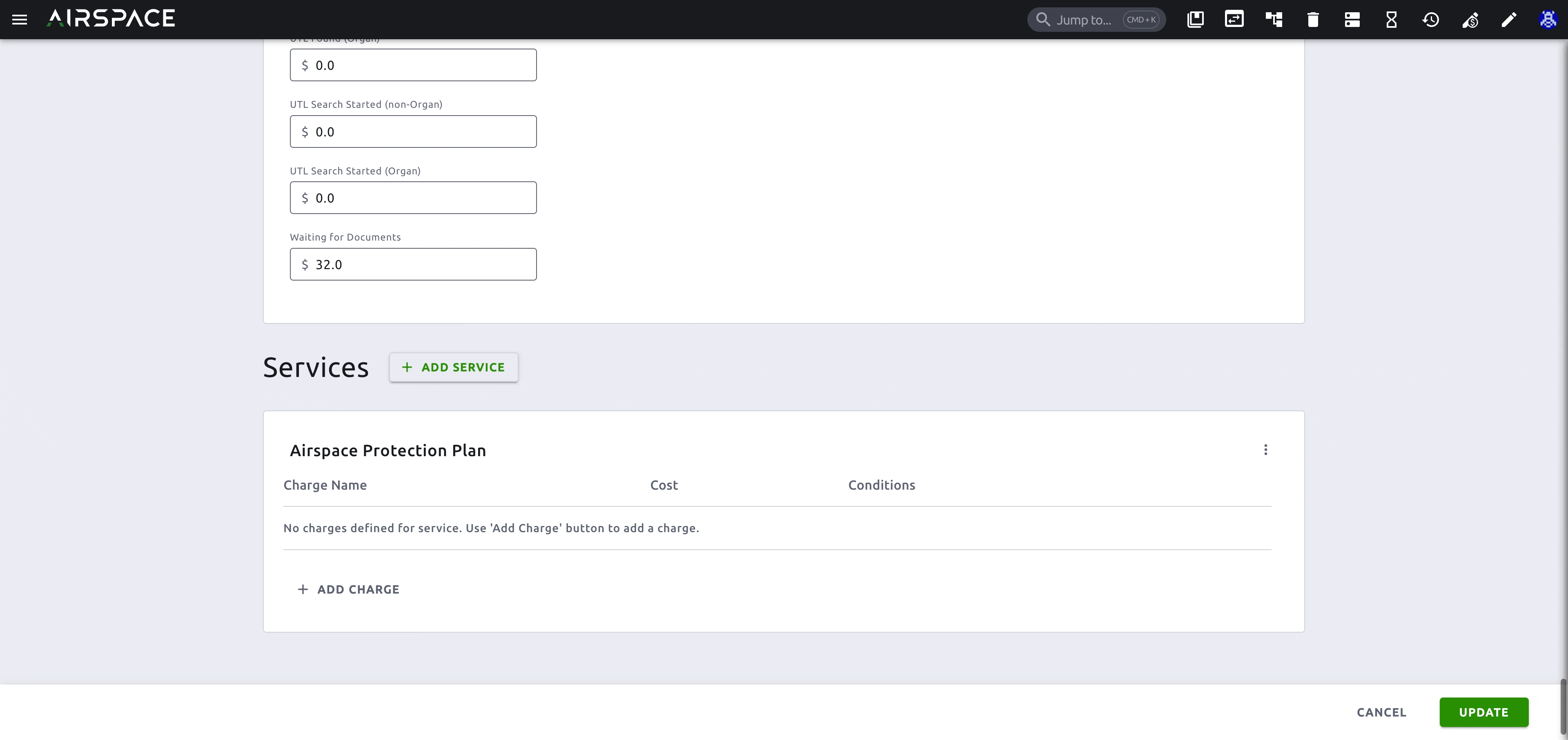Click the pencil edit icon
The height and width of the screenshot is (740, 1568).
[1509, 20]
